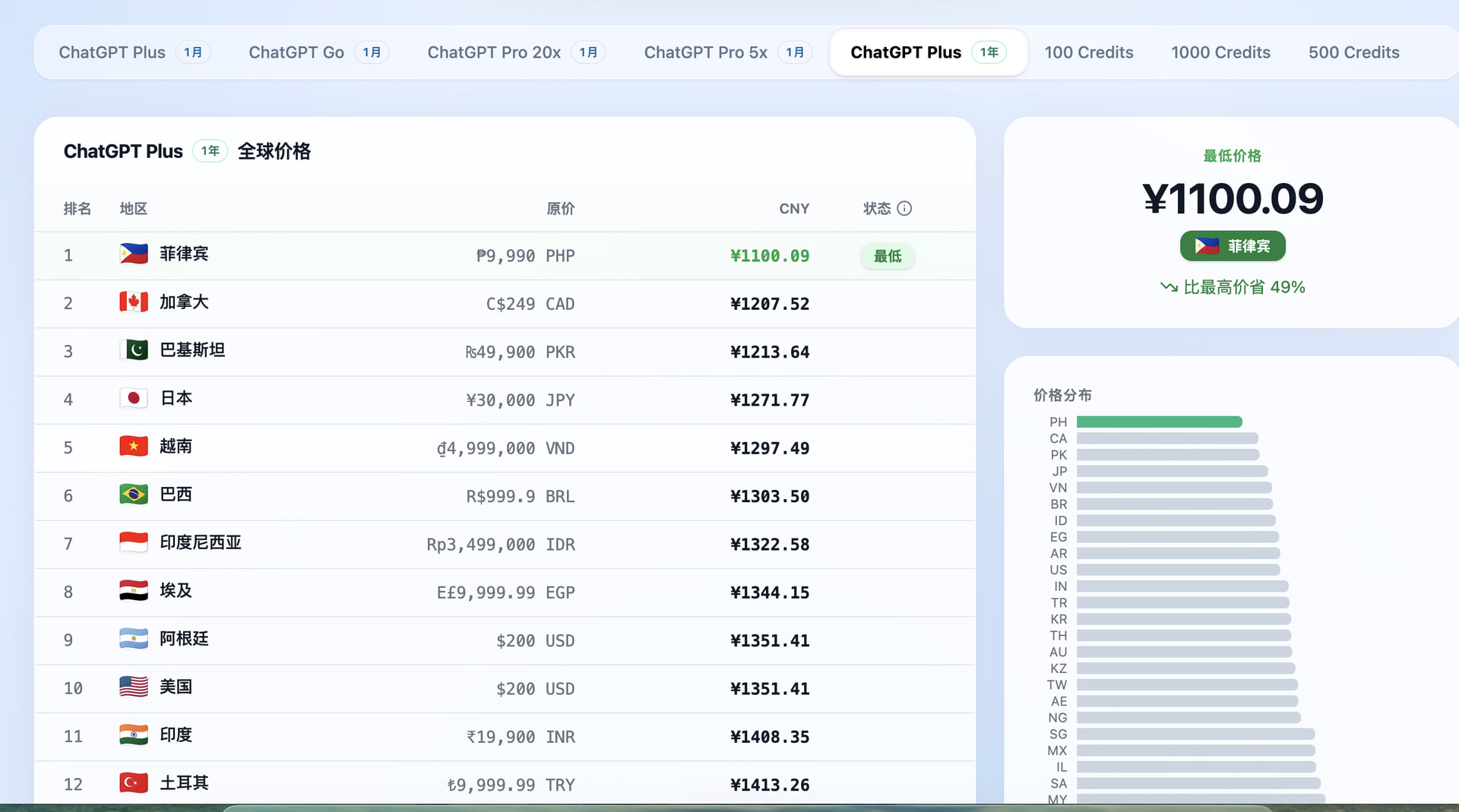Click the Turkey flag icon
This screenshot has height=812, width=1459.
click(x=134, y=782)
